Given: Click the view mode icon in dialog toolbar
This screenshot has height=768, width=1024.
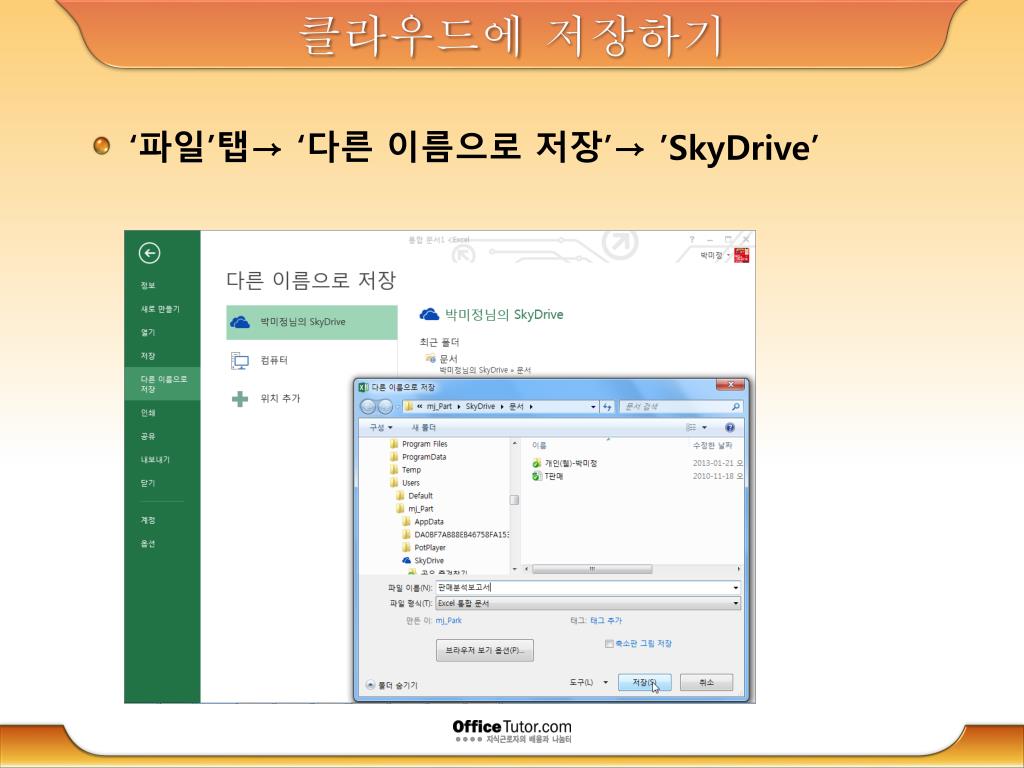Looking at the screenshot, I should click(691, 428).
